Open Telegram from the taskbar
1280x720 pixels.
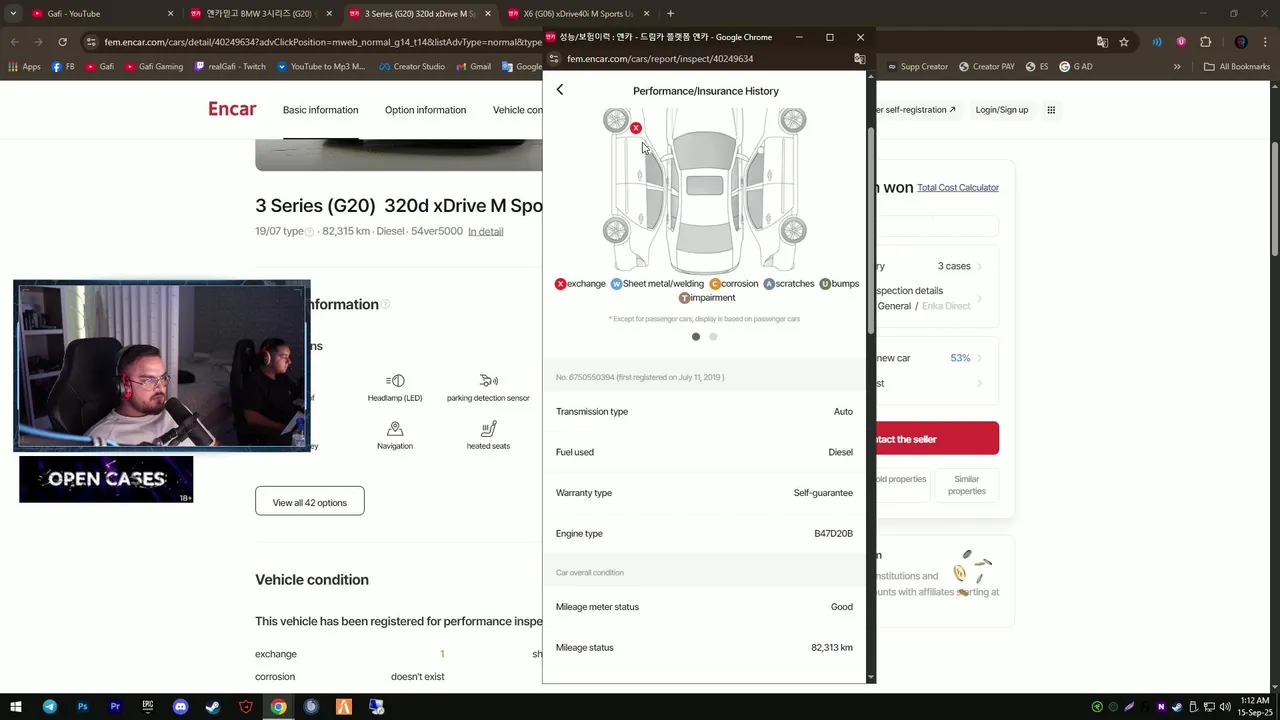coord(49,707)
